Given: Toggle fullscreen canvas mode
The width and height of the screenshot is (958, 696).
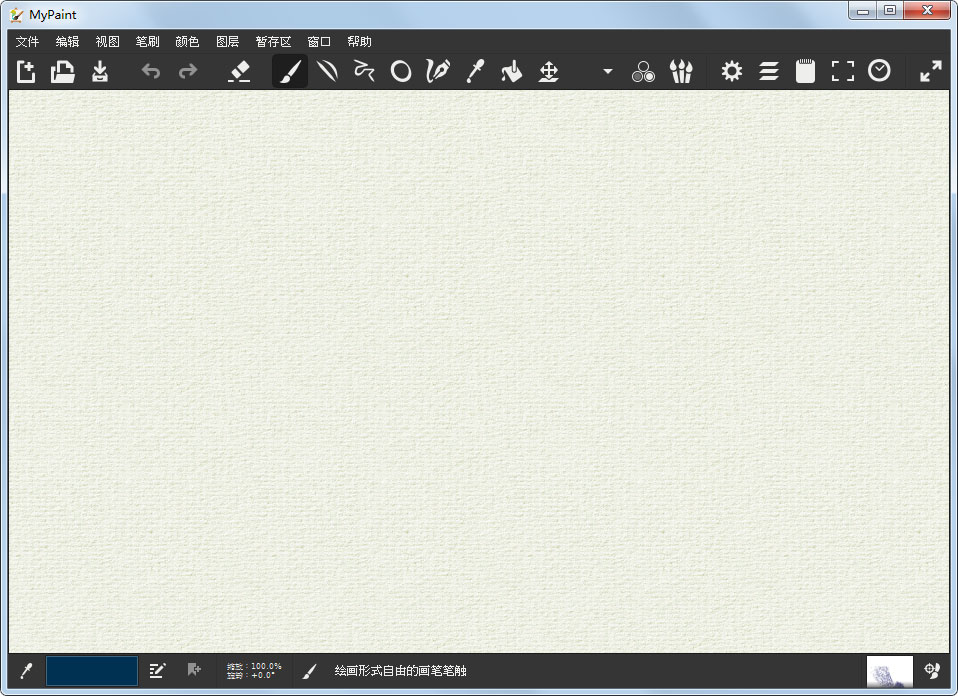Looking at the screenshot, I should click(x=842, y=71).
